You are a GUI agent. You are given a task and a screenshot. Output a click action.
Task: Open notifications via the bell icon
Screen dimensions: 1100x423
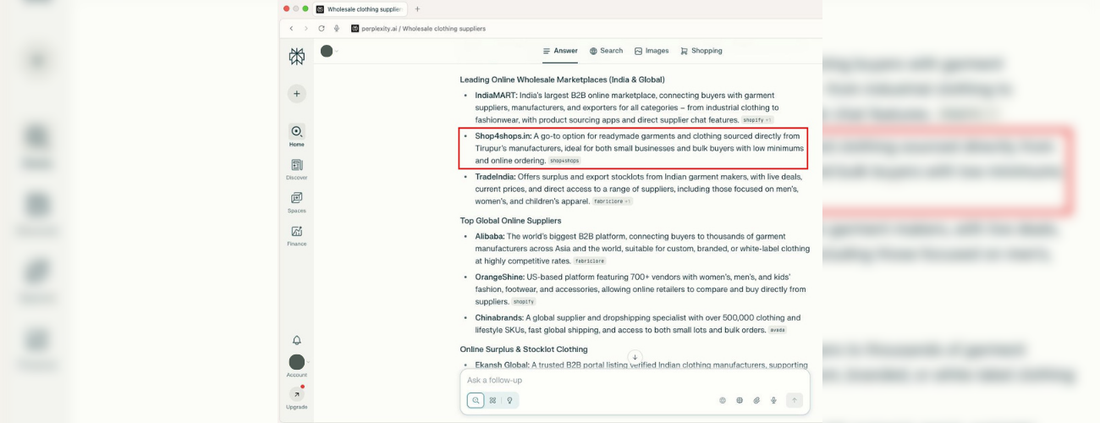297,340
